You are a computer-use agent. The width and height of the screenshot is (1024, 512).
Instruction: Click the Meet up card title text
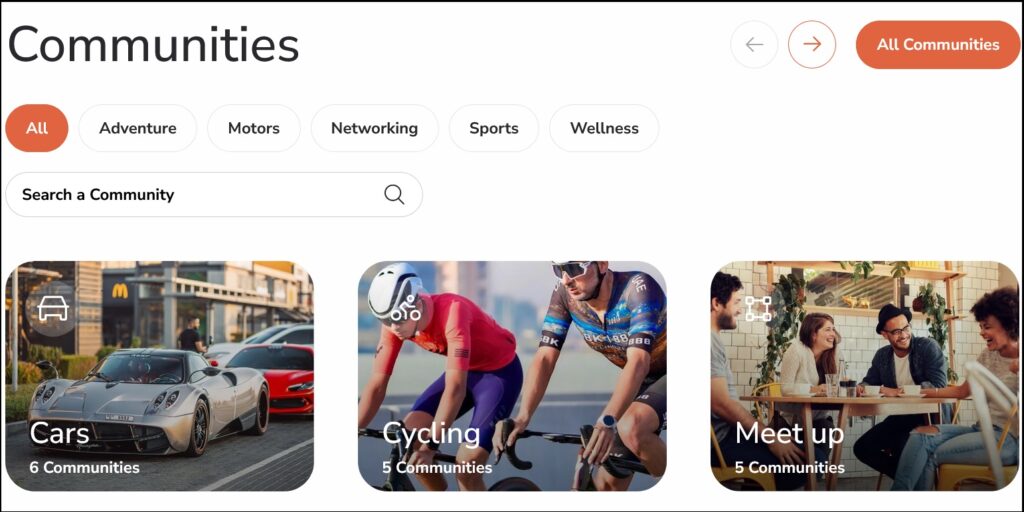[790, 434]
